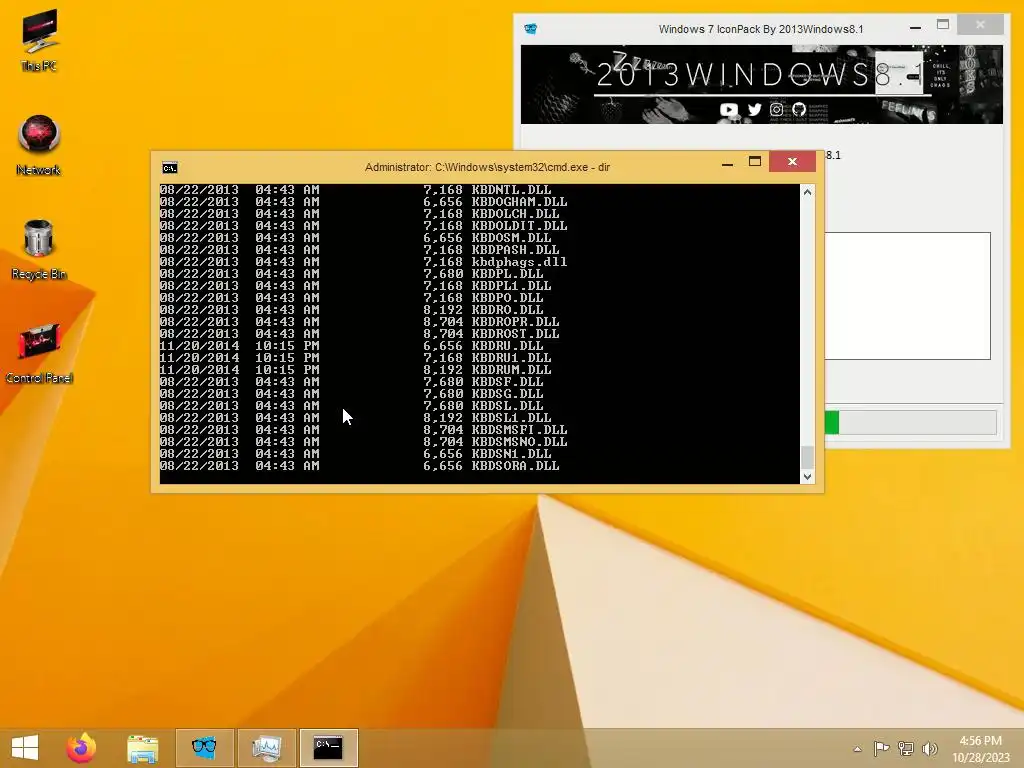The height and width of the screenshot is (768, 1024).
Task: Click the KBDRO.DLL entry
Action: [x=351, y=310]
